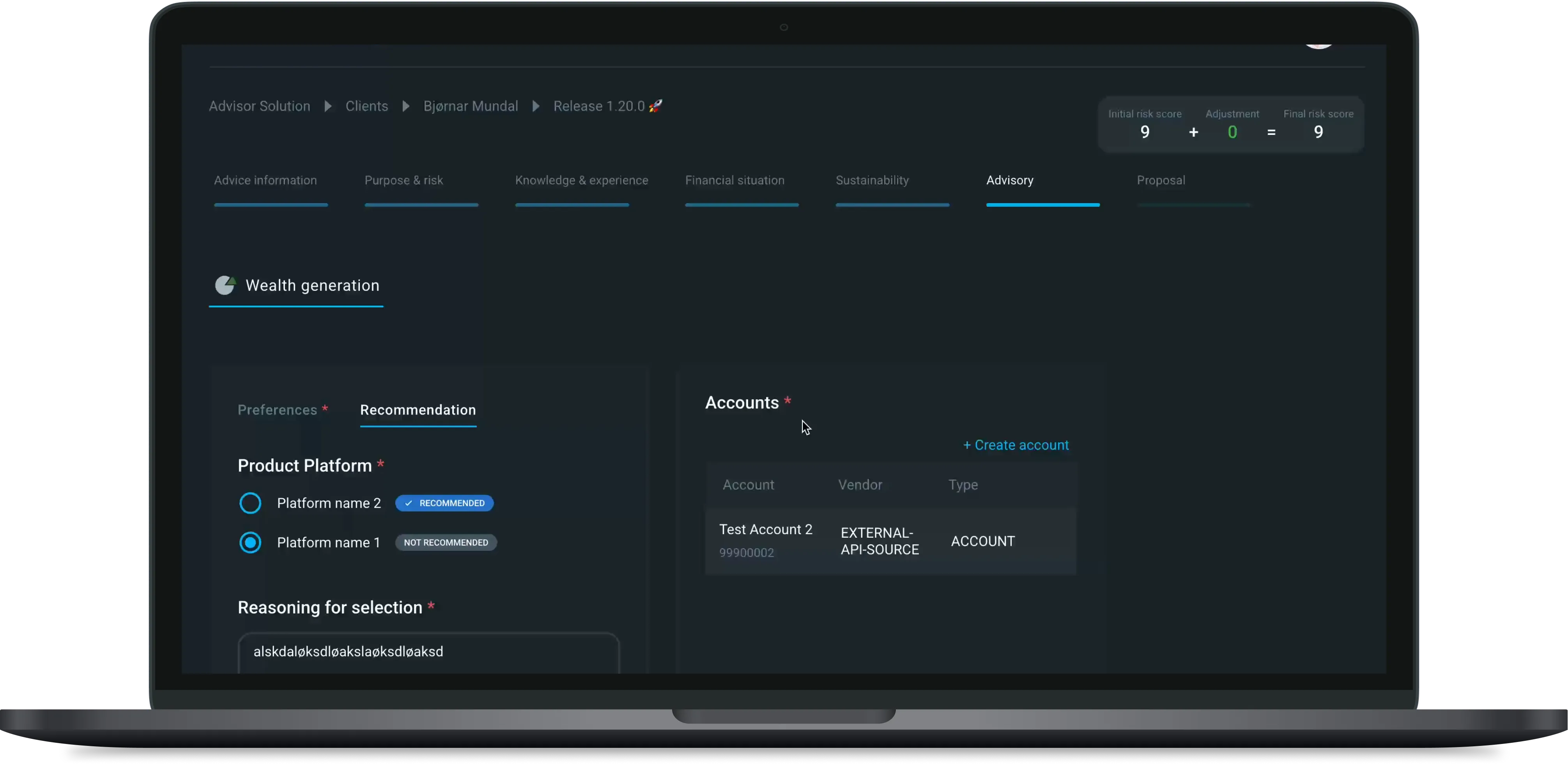The height and width of the screenshot is (765, 1568).
Task: Click the breadcrumb arrow after Bjørnar Mundal
Action: click(536, 106)
